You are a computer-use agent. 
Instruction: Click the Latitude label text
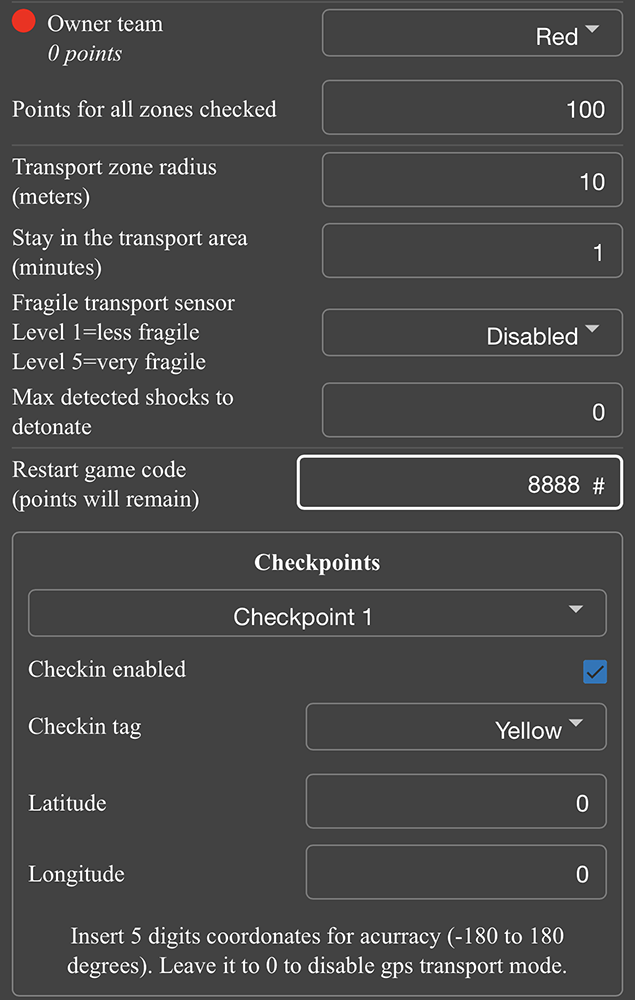(x=67, y=803)
